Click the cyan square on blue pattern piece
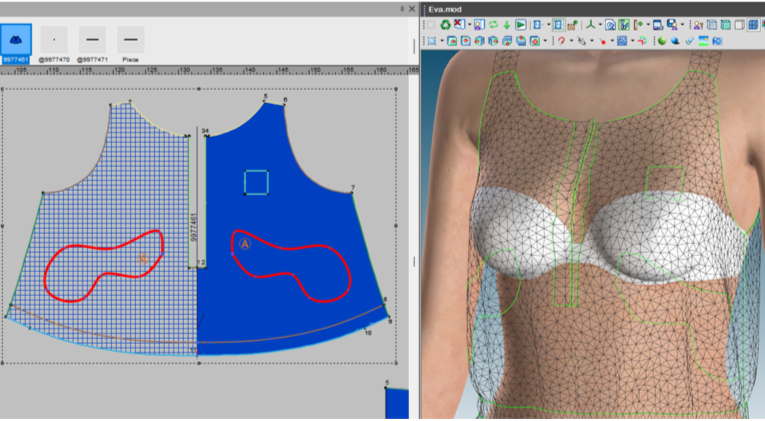765x421 pixels. pyautogui.click(x=256, y=181)
